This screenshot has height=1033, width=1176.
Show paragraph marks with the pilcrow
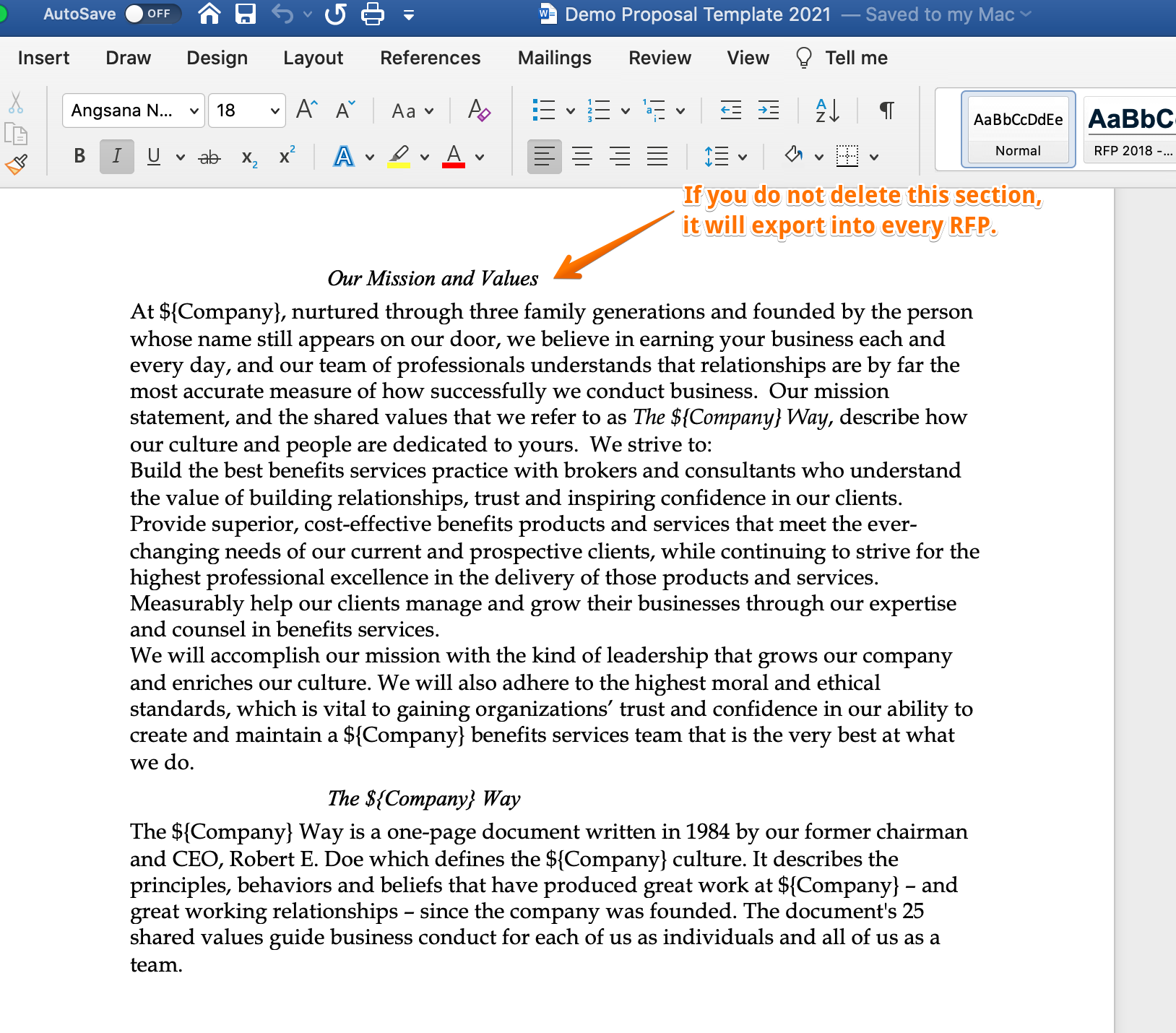[887, 110]
